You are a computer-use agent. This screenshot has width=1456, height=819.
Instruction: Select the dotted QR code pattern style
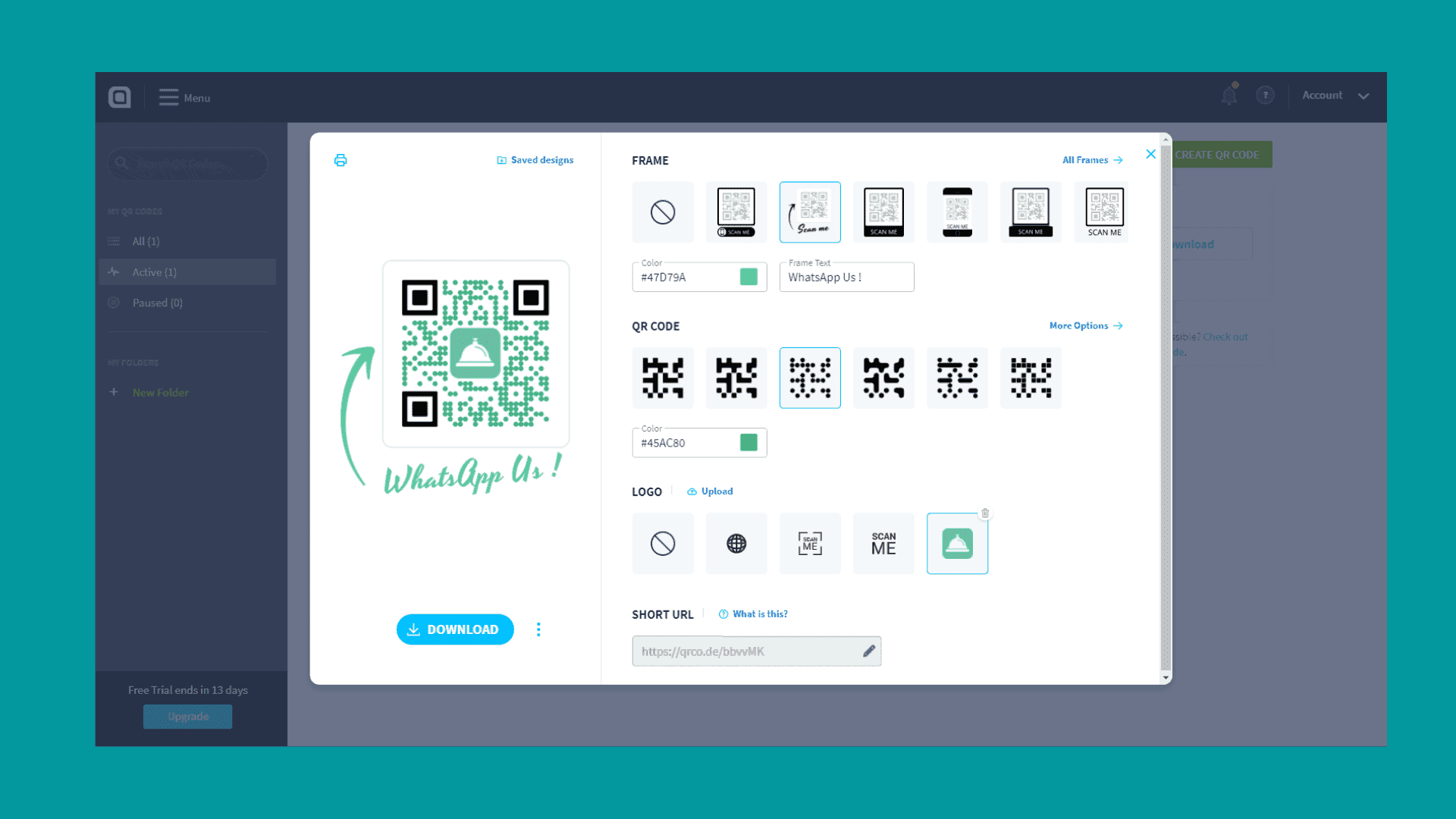point(810,378)
